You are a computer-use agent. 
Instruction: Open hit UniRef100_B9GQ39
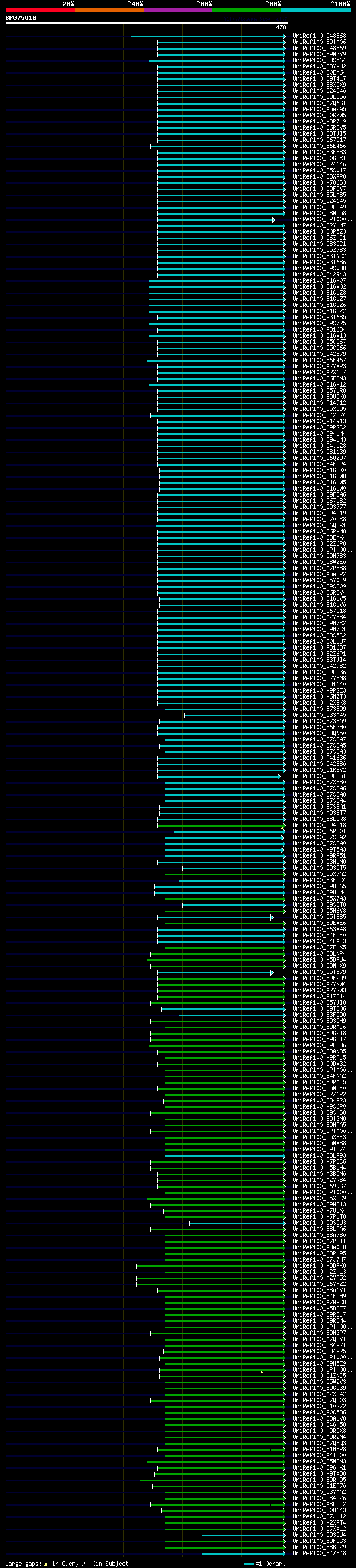click(319, 1388)
